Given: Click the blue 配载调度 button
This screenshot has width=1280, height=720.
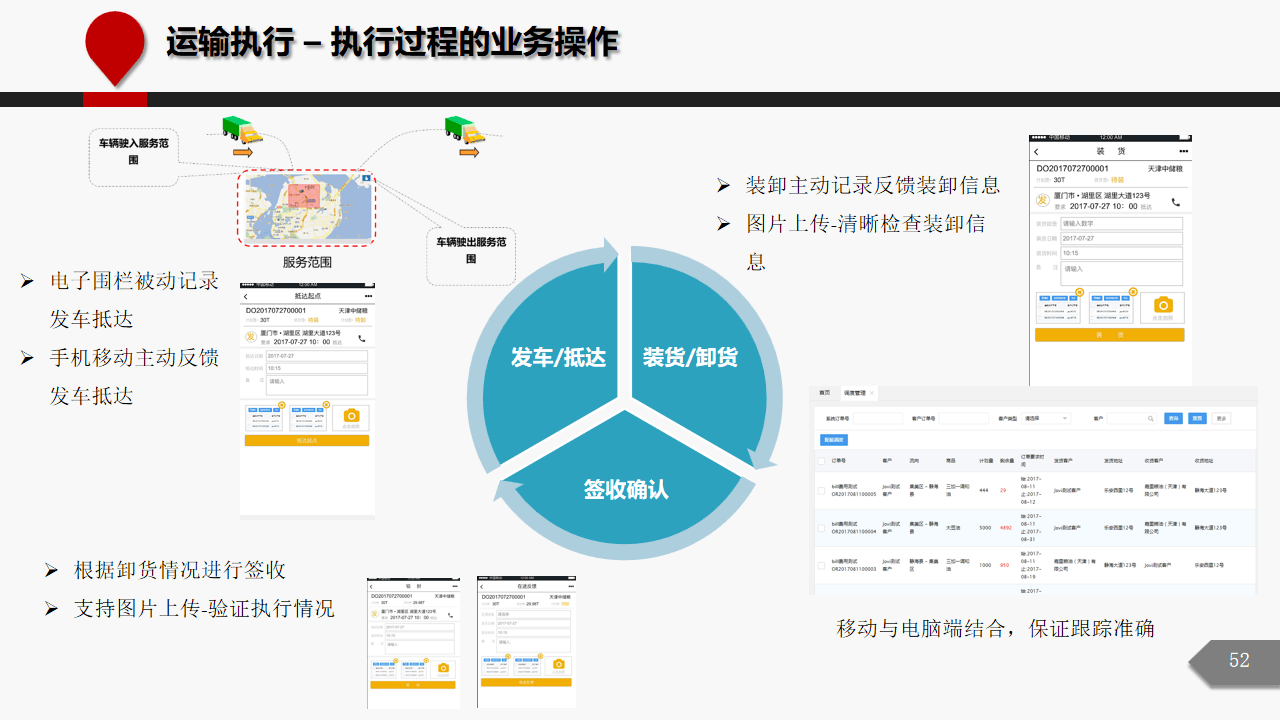Looking at the screenshot, I should [x=834, y=440].
